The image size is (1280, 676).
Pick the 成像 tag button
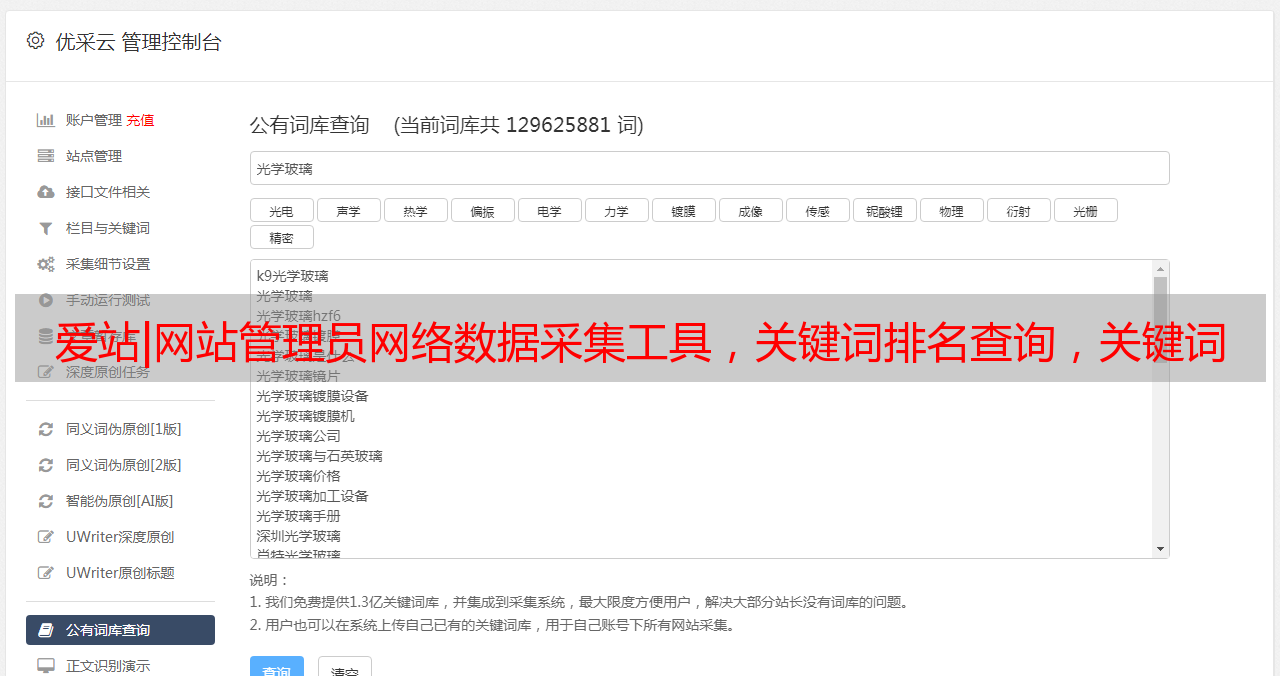click(751, 210)
